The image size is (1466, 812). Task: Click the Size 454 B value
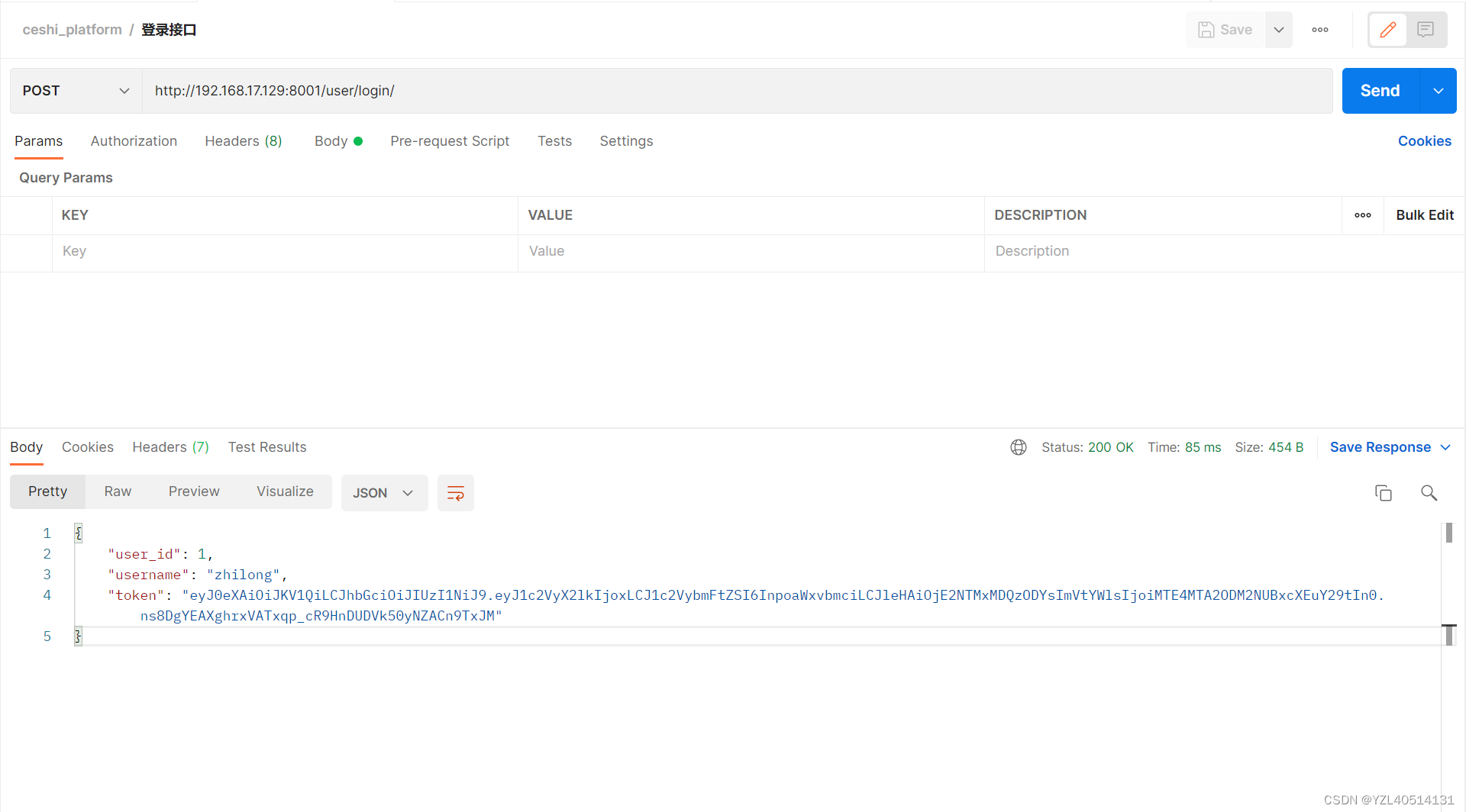coord(1286,447)
